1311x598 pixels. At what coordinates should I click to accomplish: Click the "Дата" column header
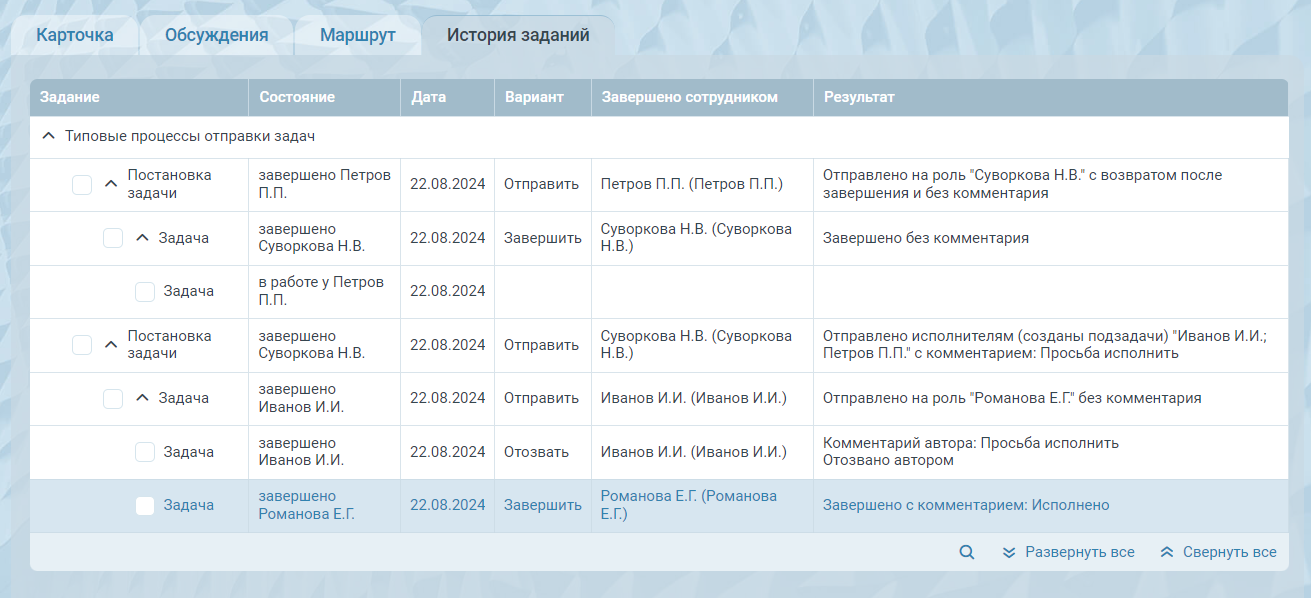point(428,97)
